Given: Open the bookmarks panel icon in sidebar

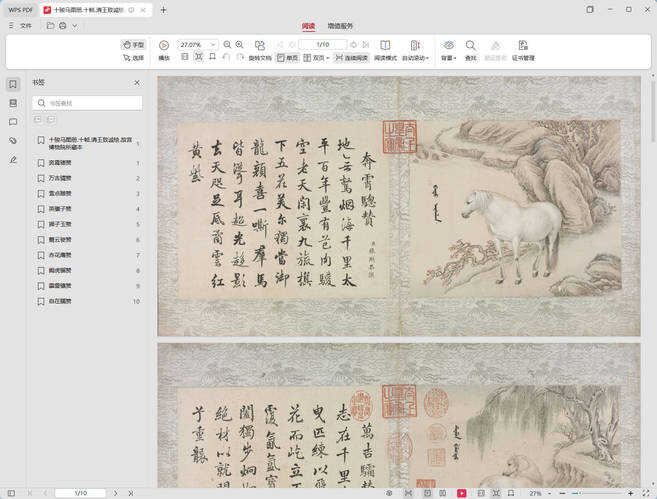Looking at the screenshot, I should coord(13,84).
